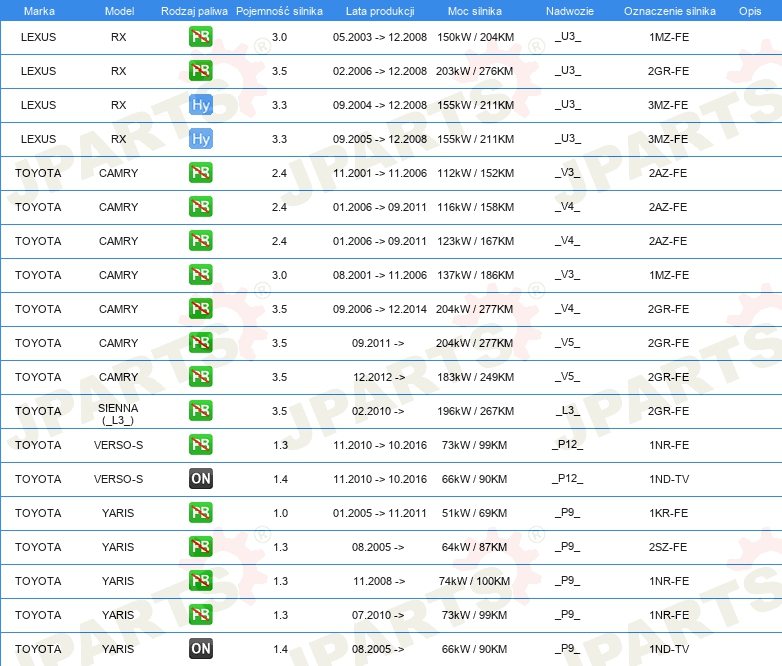
Task: Click petrol icon in Yaris 1KR-FE row
Action: point(200,512)
